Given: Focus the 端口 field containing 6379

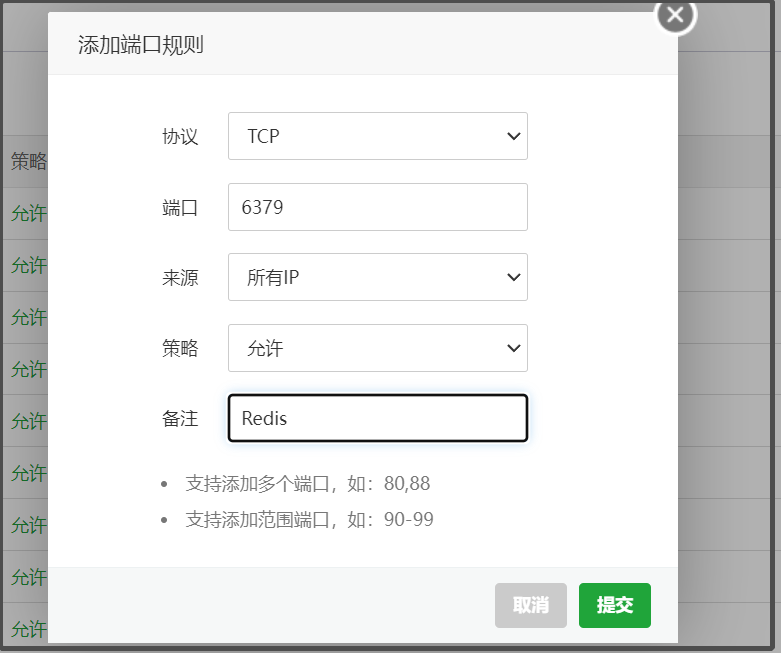Looking at the screenshot, I should coord(377,207).
